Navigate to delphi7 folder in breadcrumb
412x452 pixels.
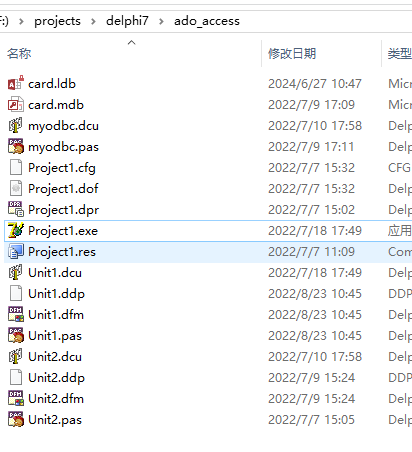[127, 21]
